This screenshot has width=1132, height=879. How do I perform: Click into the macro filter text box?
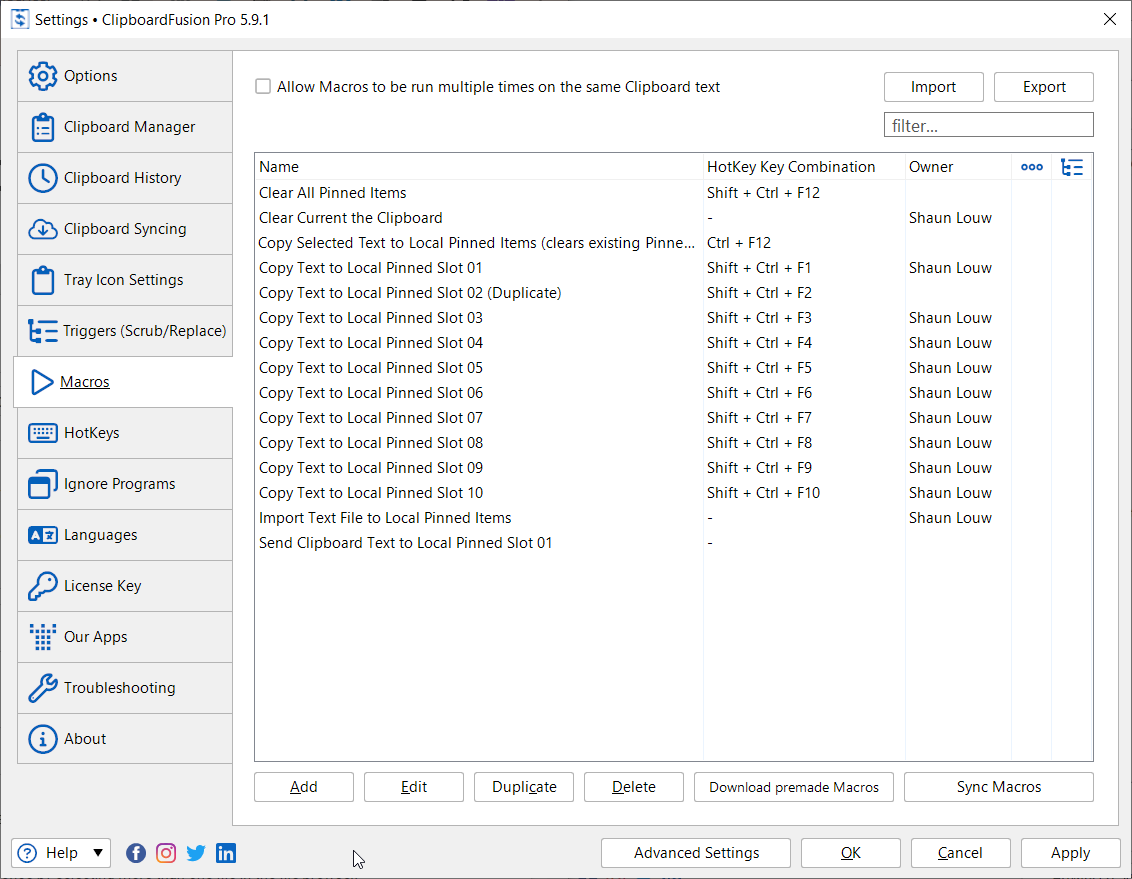click(988, 125)
